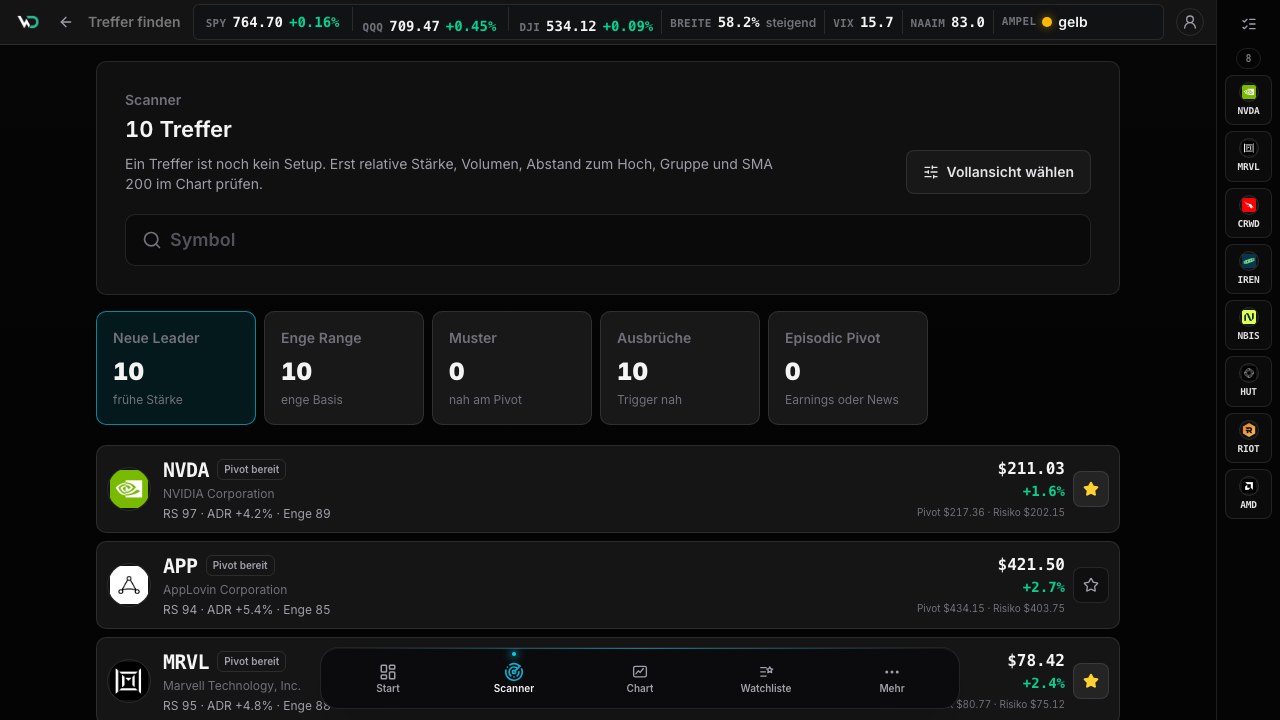This screenshot has width=1280, height=720.
Task: Open Mehr menu in bottom navigation
Action: (892, 679)
